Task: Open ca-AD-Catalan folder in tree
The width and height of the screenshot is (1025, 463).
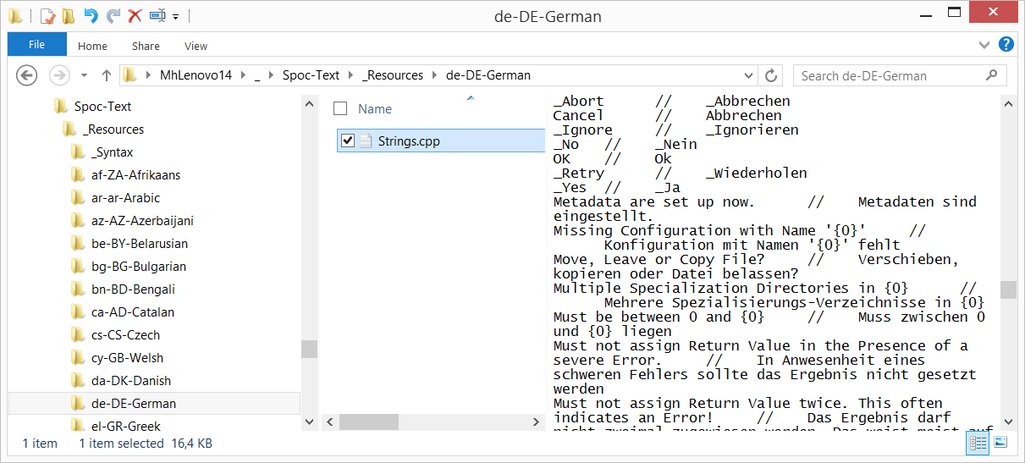Action: pos(133,313)
